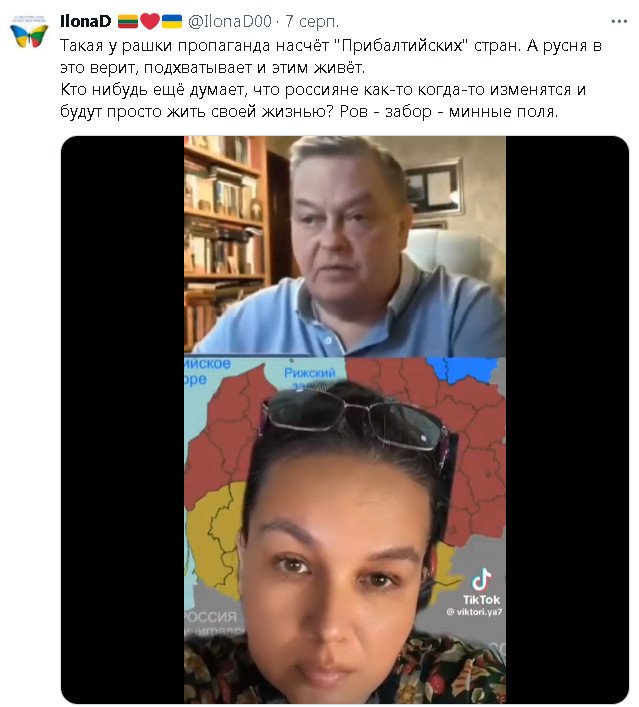This screenshot has height=707, width=639.
Task: Click the red heart emoji in the name
Action: (150, 21)
